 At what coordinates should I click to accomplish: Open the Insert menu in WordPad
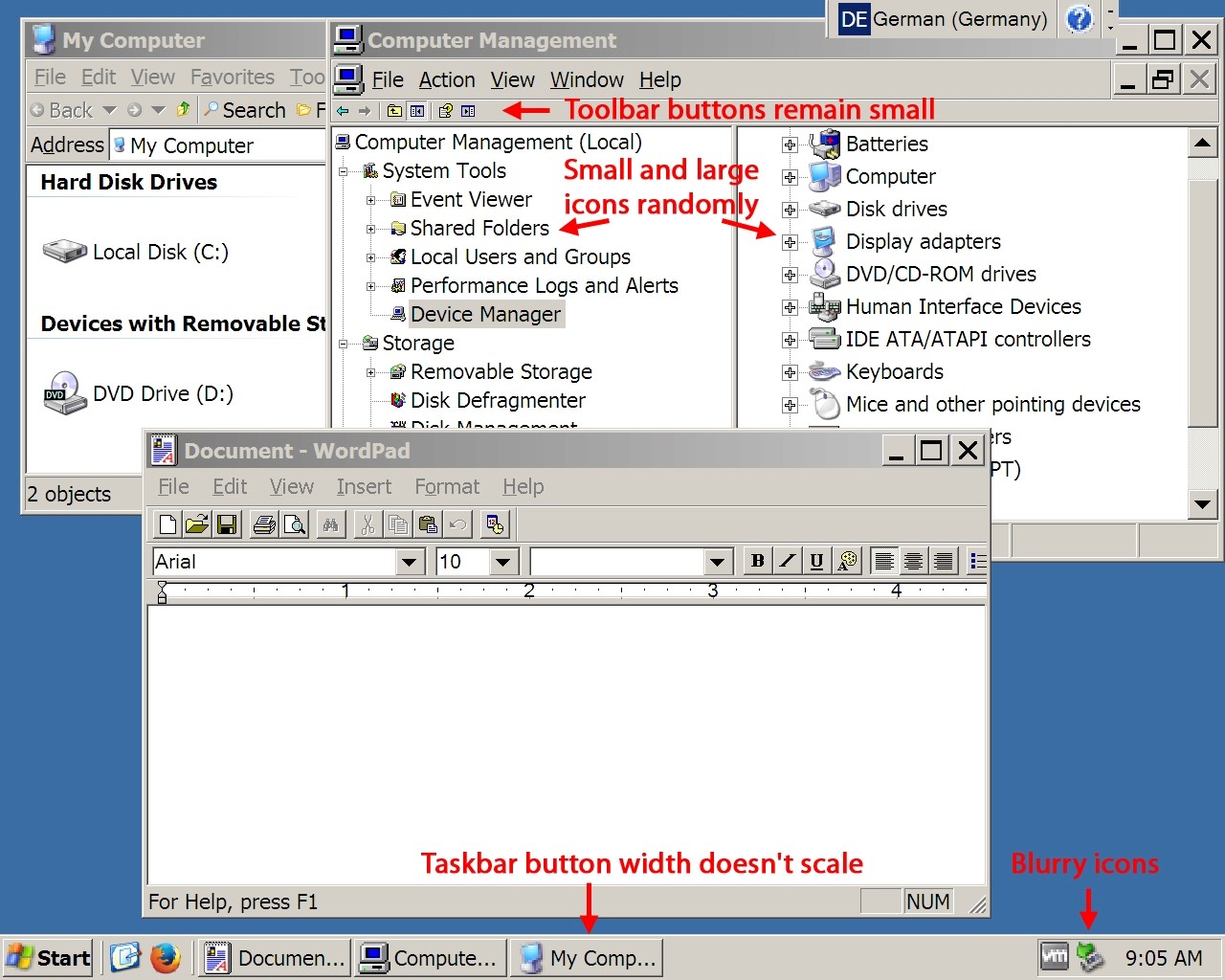(364, 486)
